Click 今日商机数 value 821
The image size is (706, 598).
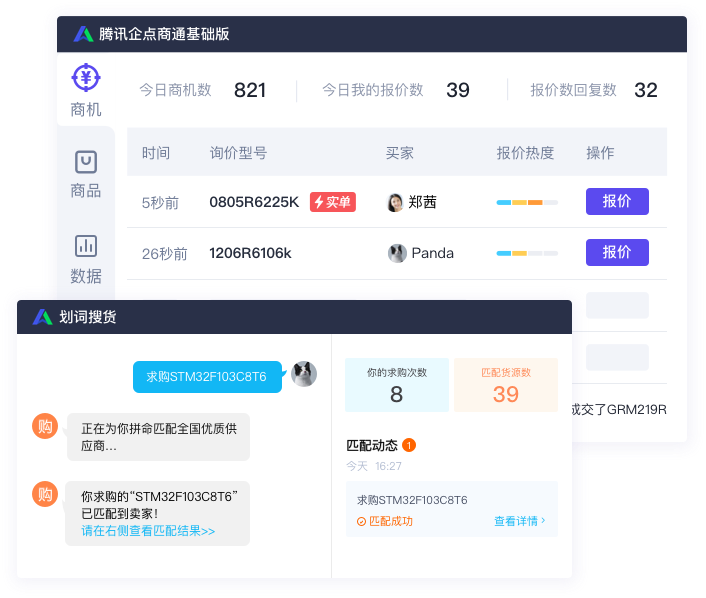tap(250, 90)
